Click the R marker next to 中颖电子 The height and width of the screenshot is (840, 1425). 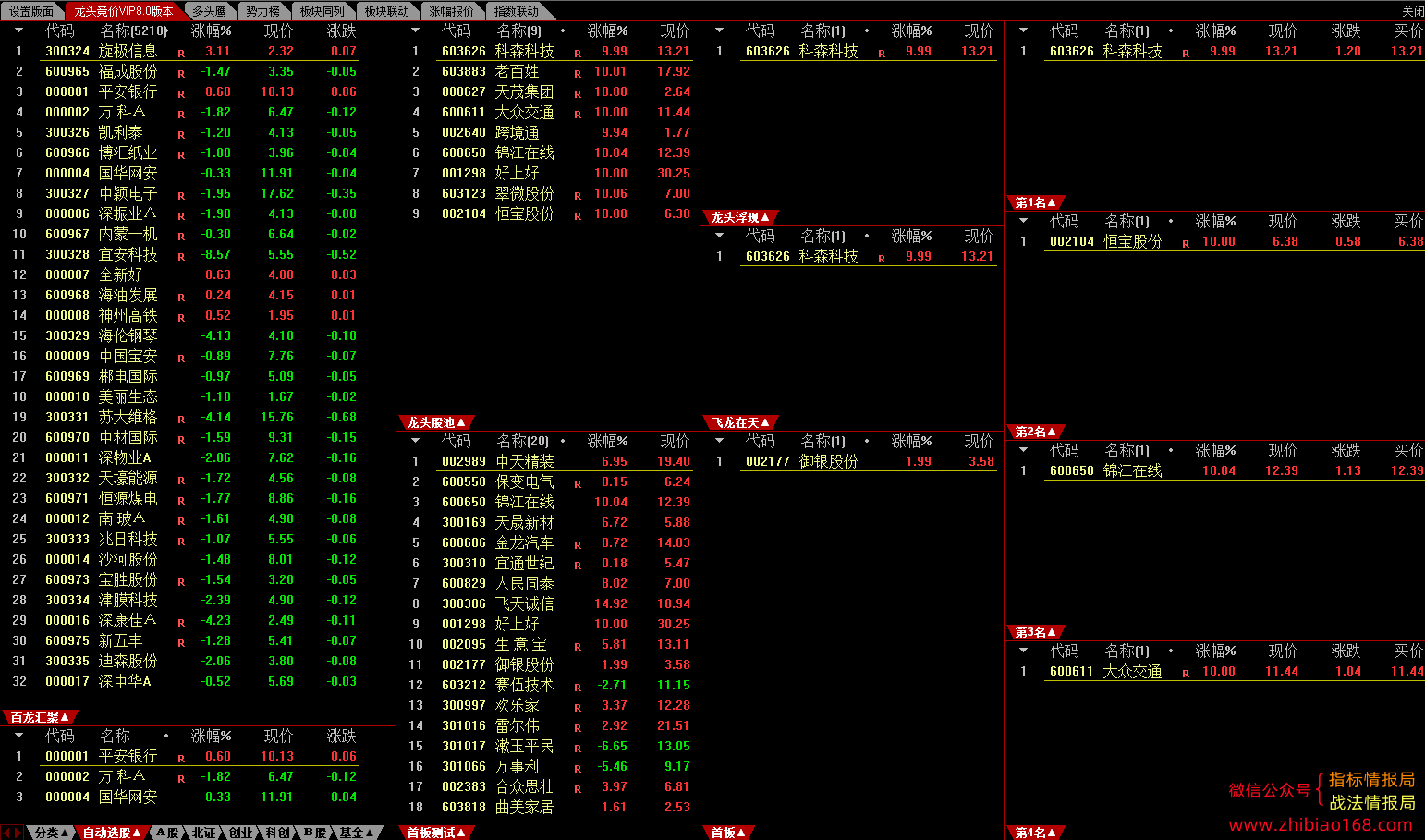pos(181,196)
